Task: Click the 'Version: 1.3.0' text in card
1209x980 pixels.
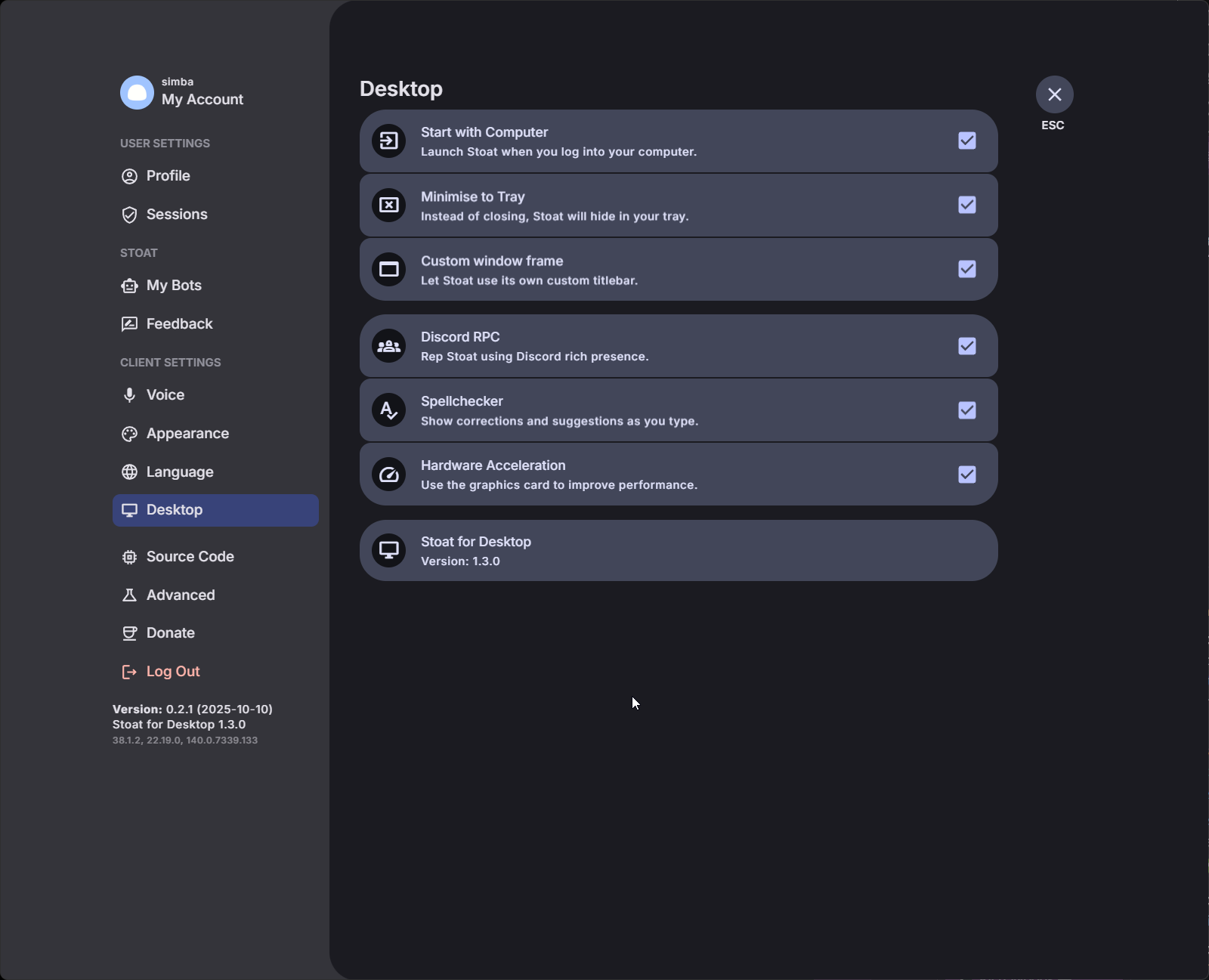Action: click(460, 561)
